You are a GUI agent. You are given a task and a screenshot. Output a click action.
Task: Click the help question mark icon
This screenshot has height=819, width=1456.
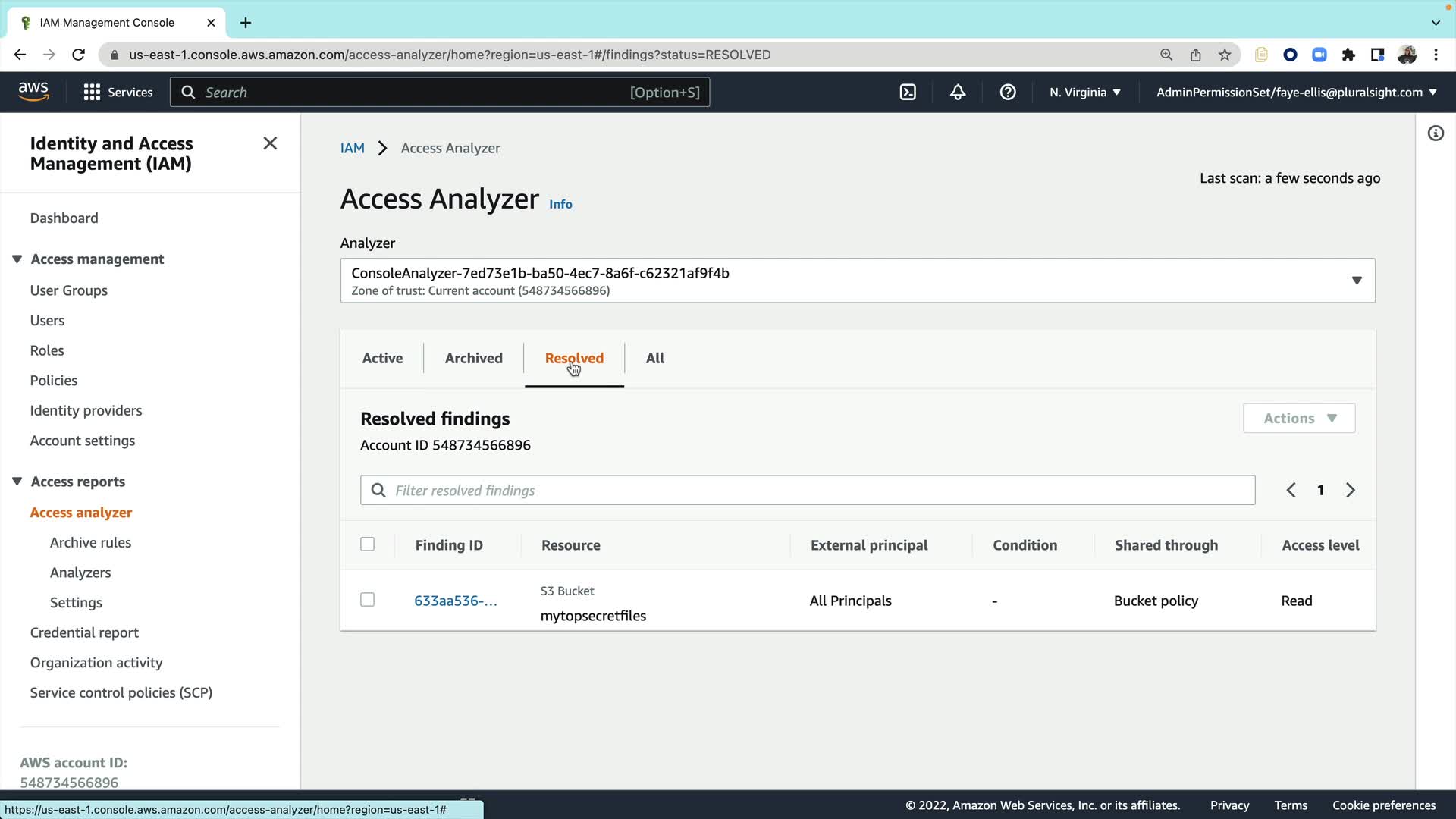pyautogui.click(x=1008, y=93)
